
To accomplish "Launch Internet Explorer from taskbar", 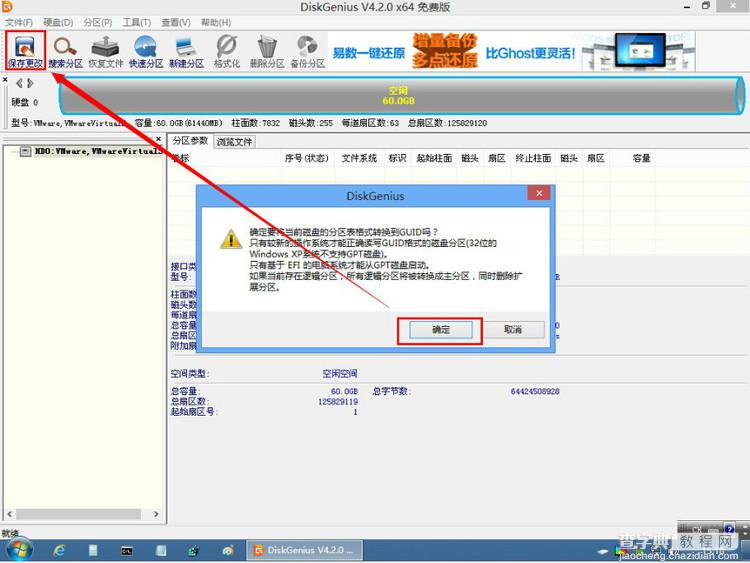I will pos(59,551).
